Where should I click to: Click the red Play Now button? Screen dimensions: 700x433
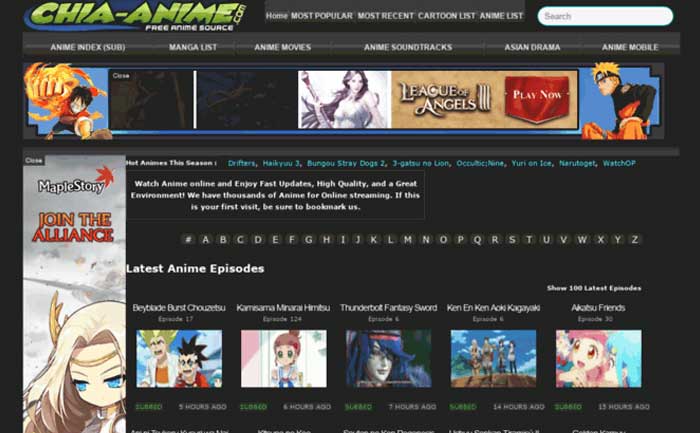pos(537,98)
